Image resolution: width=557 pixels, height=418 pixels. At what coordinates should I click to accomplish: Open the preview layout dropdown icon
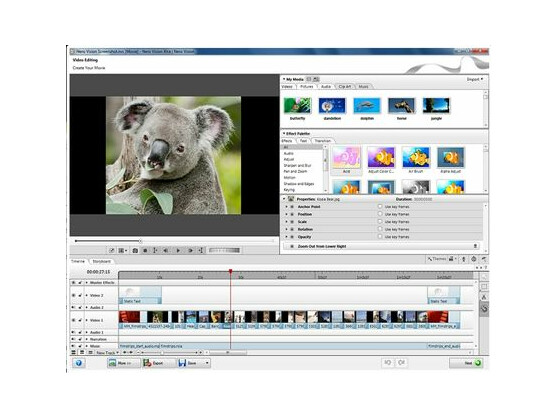pos(123,250)
